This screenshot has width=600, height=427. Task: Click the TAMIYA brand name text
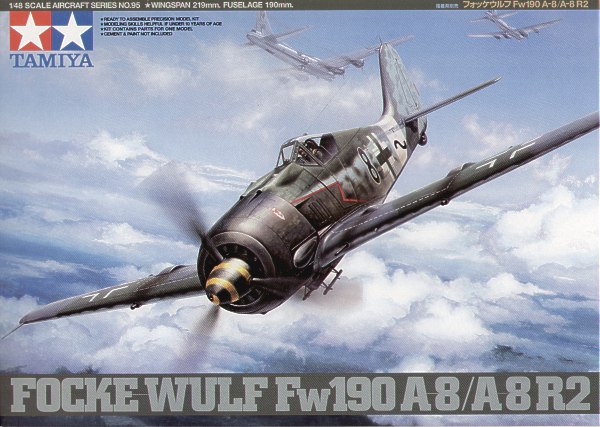point(48,61)
